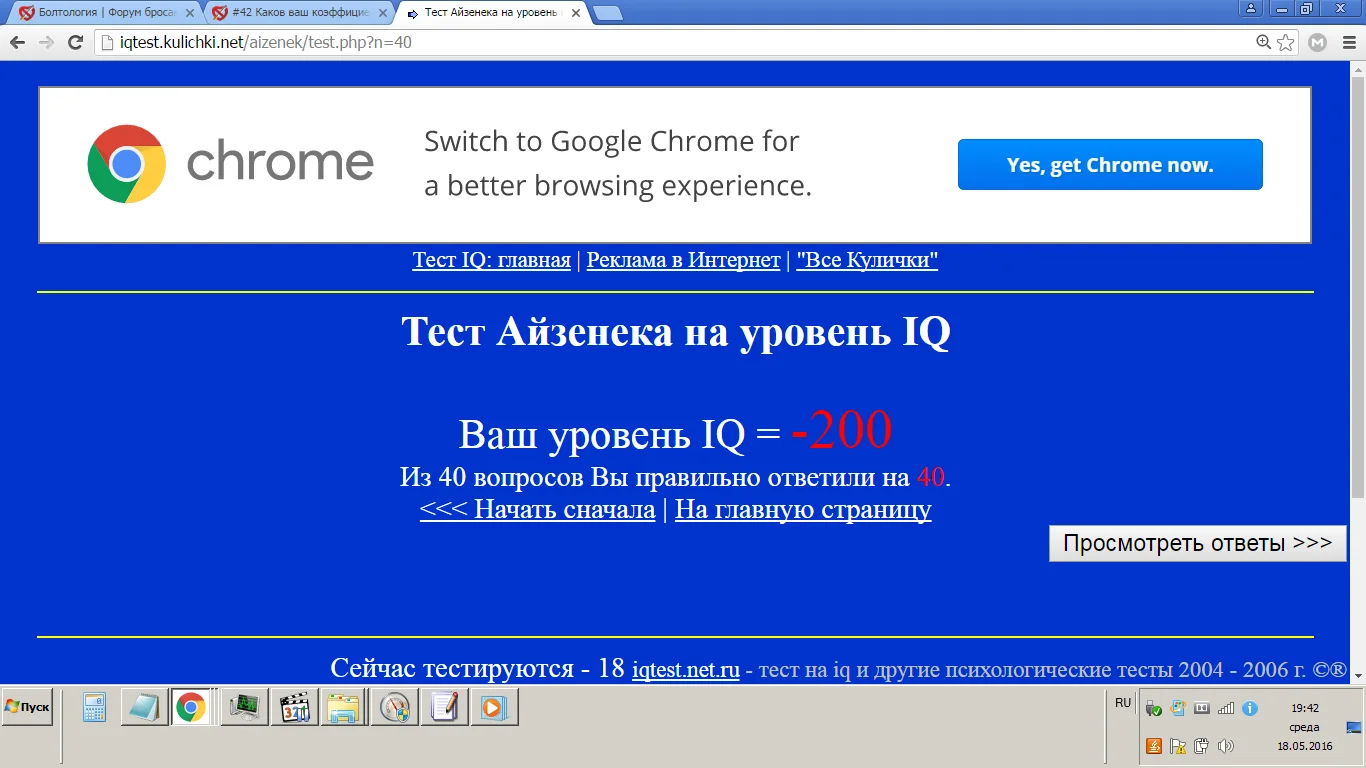1366x768 pixels.
Task: Open the Тест IQ: главная link
Action: 491,260
